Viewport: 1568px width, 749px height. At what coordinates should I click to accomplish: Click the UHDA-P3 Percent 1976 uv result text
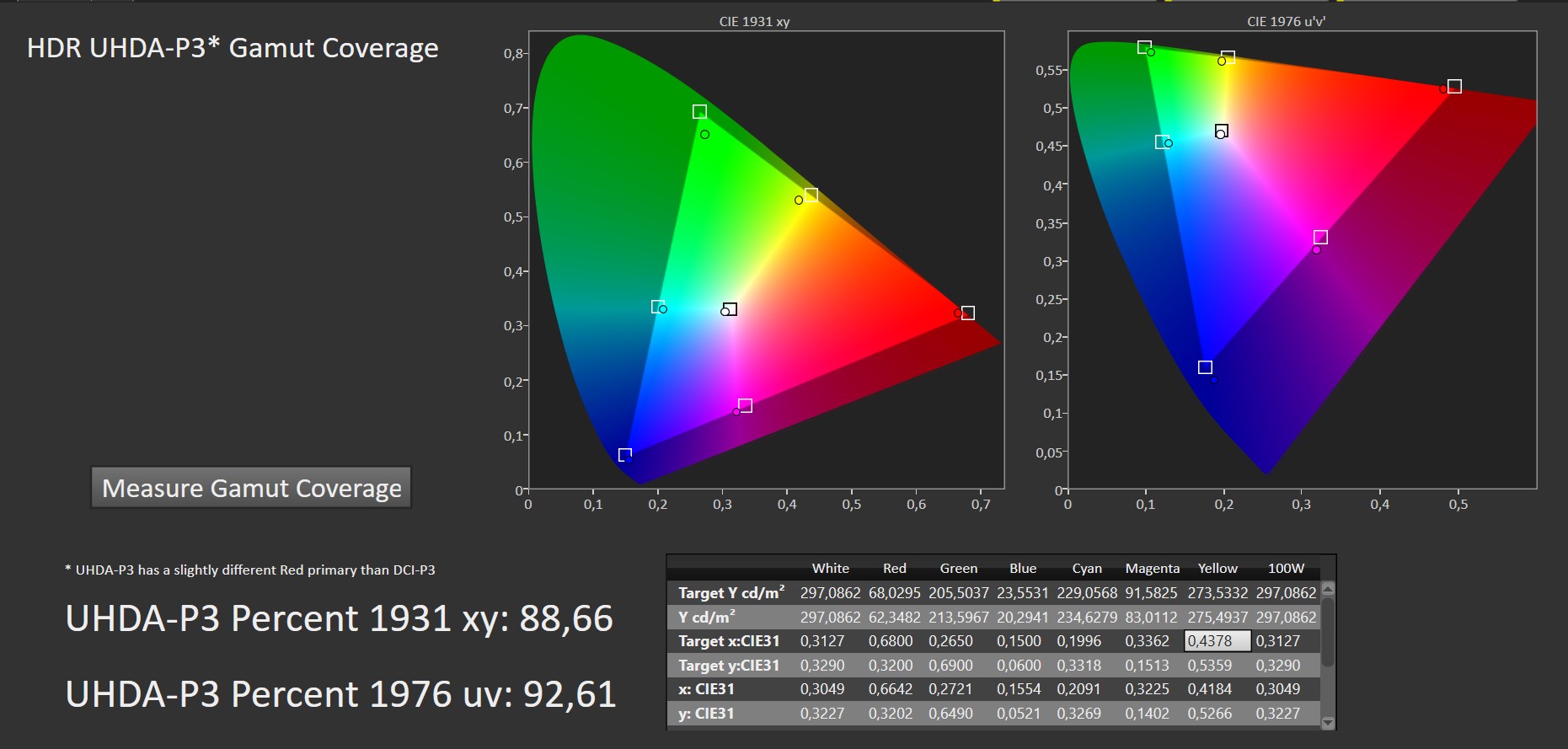(340, 694)
